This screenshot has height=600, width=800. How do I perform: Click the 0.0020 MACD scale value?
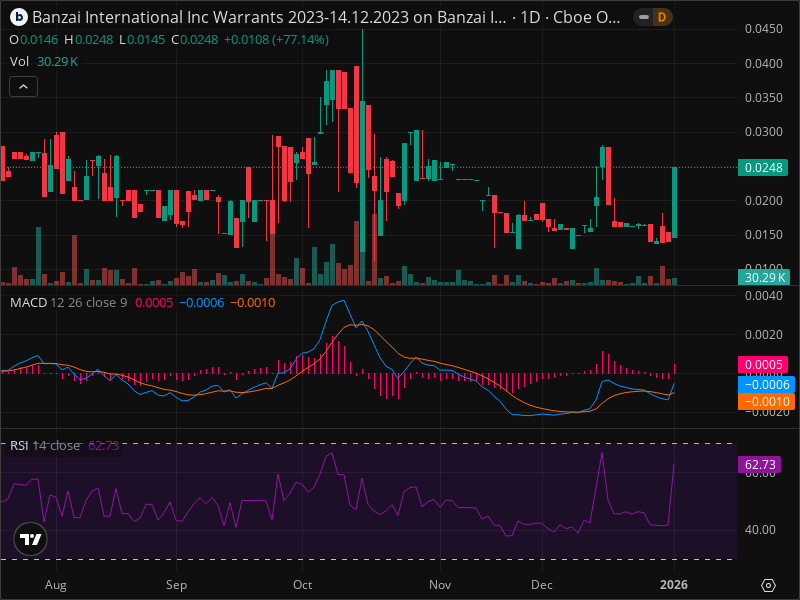[x=763, y=335]
